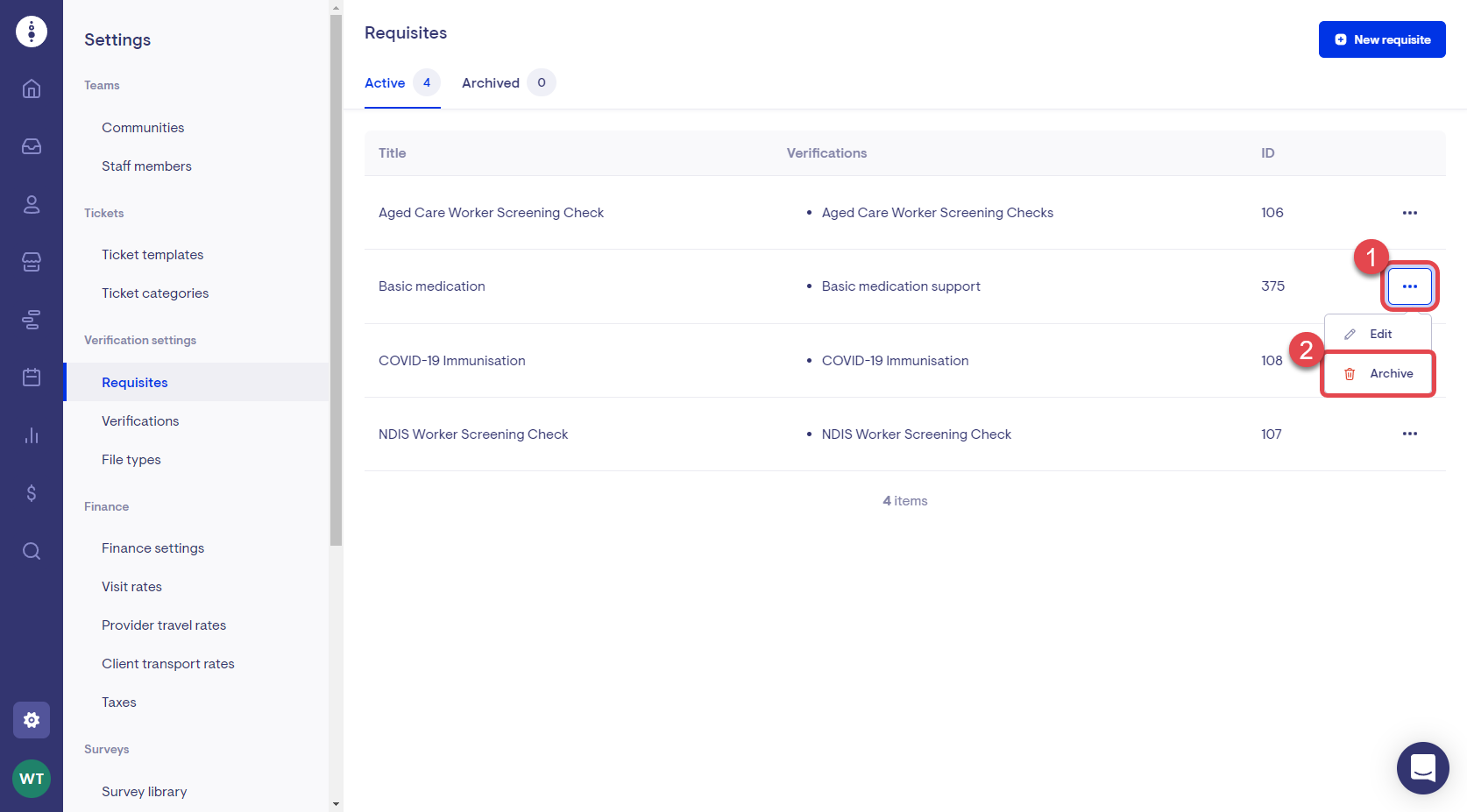Open the person icon in sidebar
The image size is (1467, 812).
pyautogui.click(x=32, y=204)
